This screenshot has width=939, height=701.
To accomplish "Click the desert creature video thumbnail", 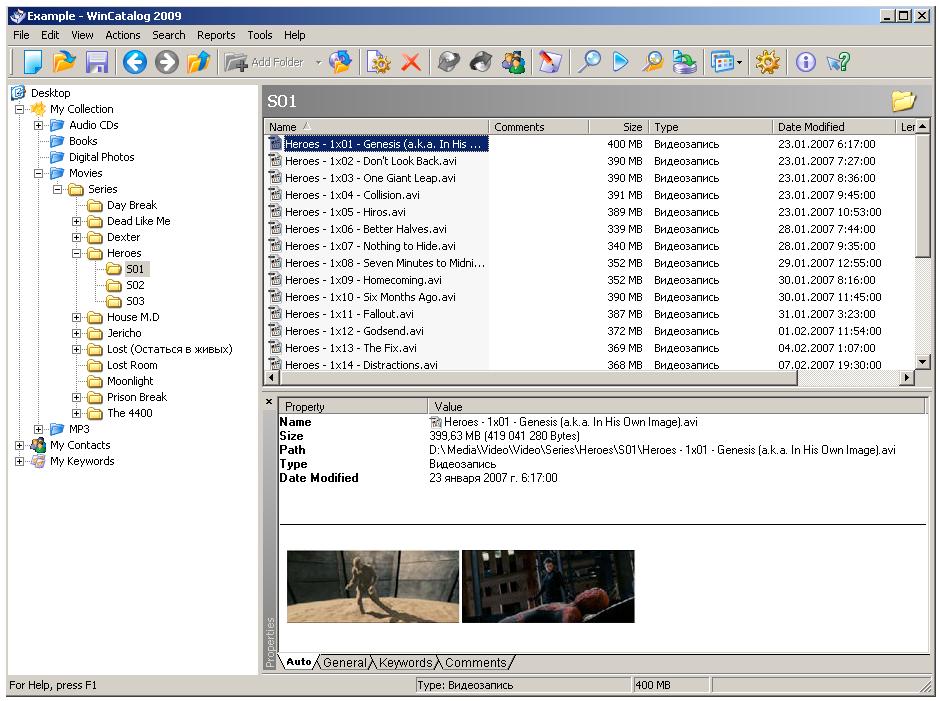I will pos(372,587).
